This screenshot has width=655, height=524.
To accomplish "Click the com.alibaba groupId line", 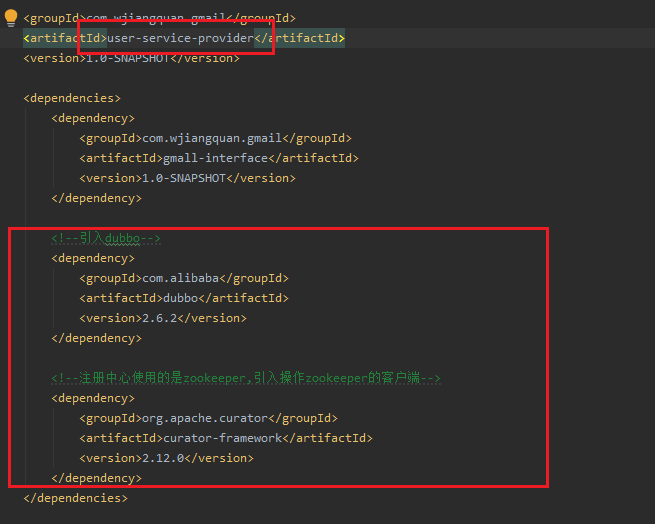I will tap(184, 278).
